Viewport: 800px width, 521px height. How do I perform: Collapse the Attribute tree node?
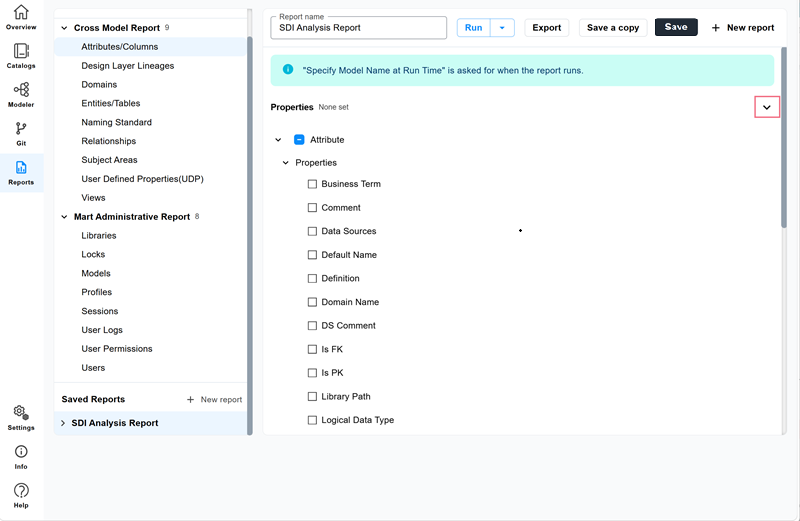[x=278, y=139]
